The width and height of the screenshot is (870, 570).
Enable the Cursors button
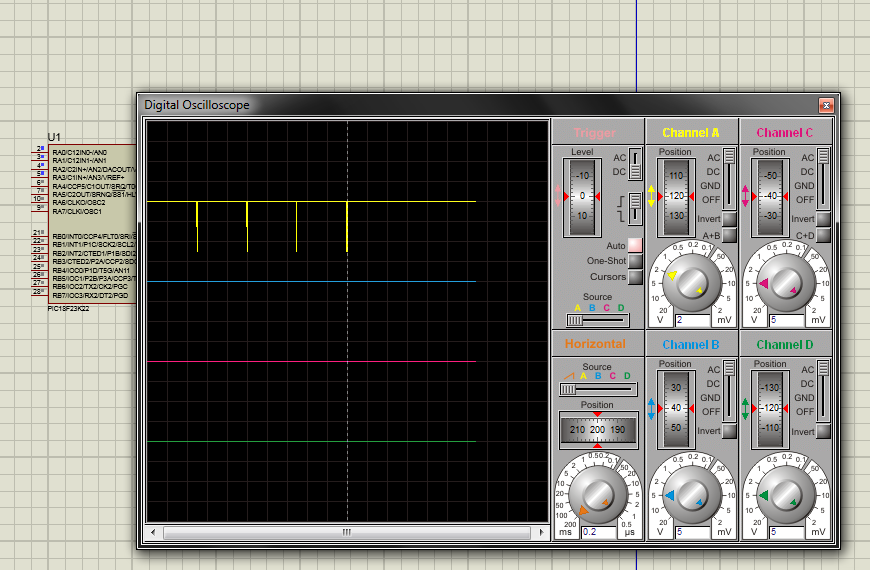click(x=635, y=277)
